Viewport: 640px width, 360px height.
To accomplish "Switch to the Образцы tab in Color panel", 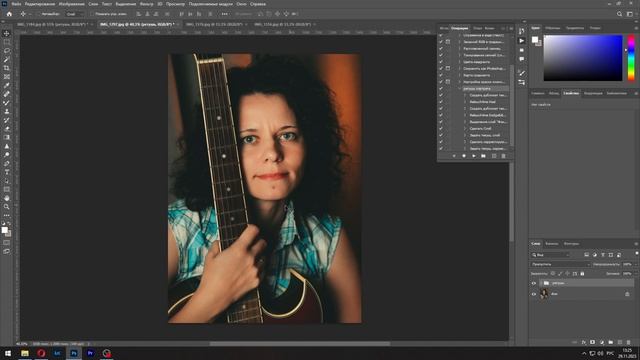I will [x=553, y=28].
